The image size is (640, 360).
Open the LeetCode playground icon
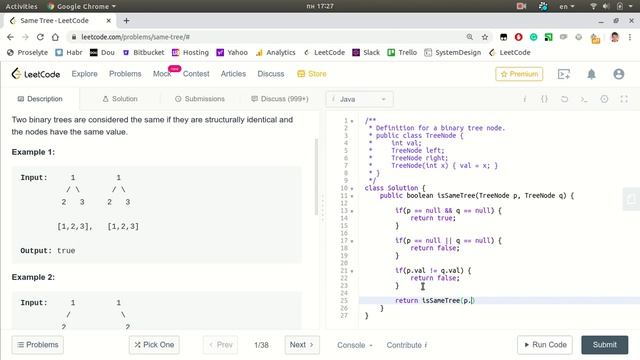click(x=564, y=74)
